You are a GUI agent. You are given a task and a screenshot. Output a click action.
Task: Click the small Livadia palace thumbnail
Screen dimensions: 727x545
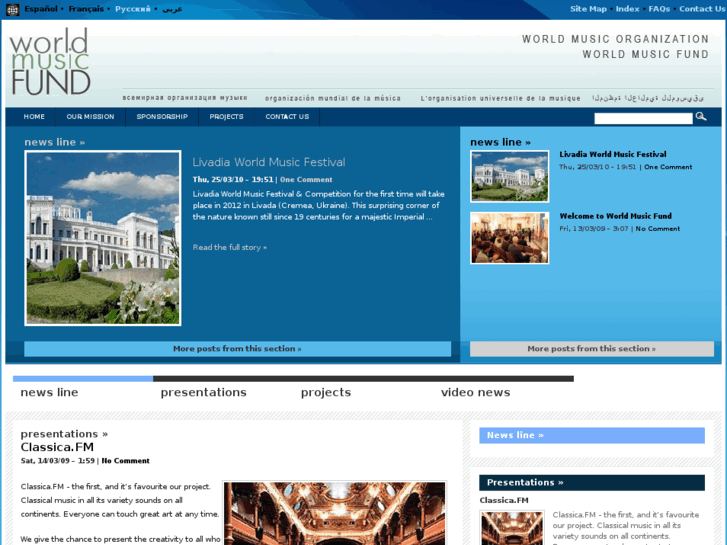point(510,176)
